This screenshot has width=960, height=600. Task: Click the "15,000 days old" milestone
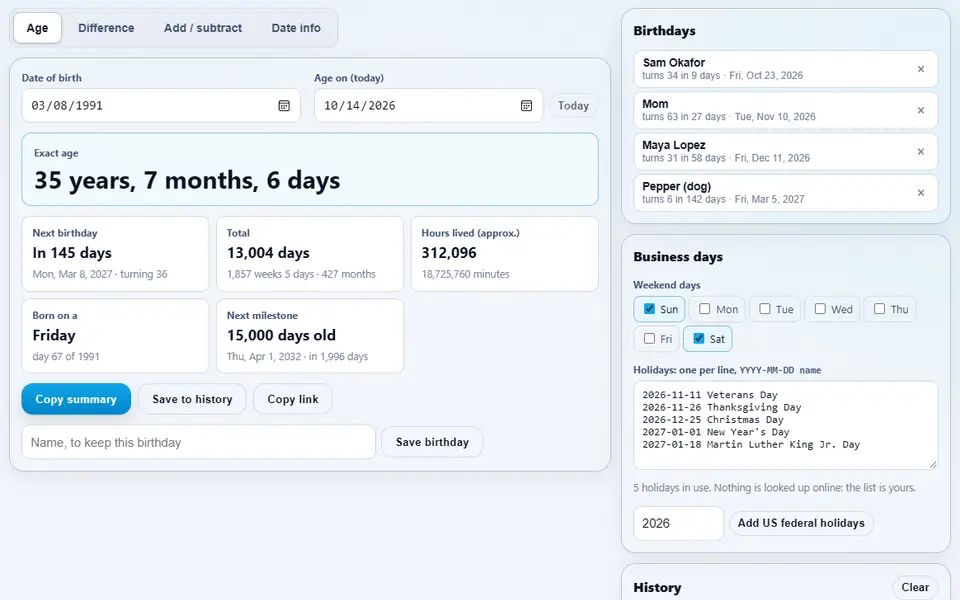coord(281,336)
